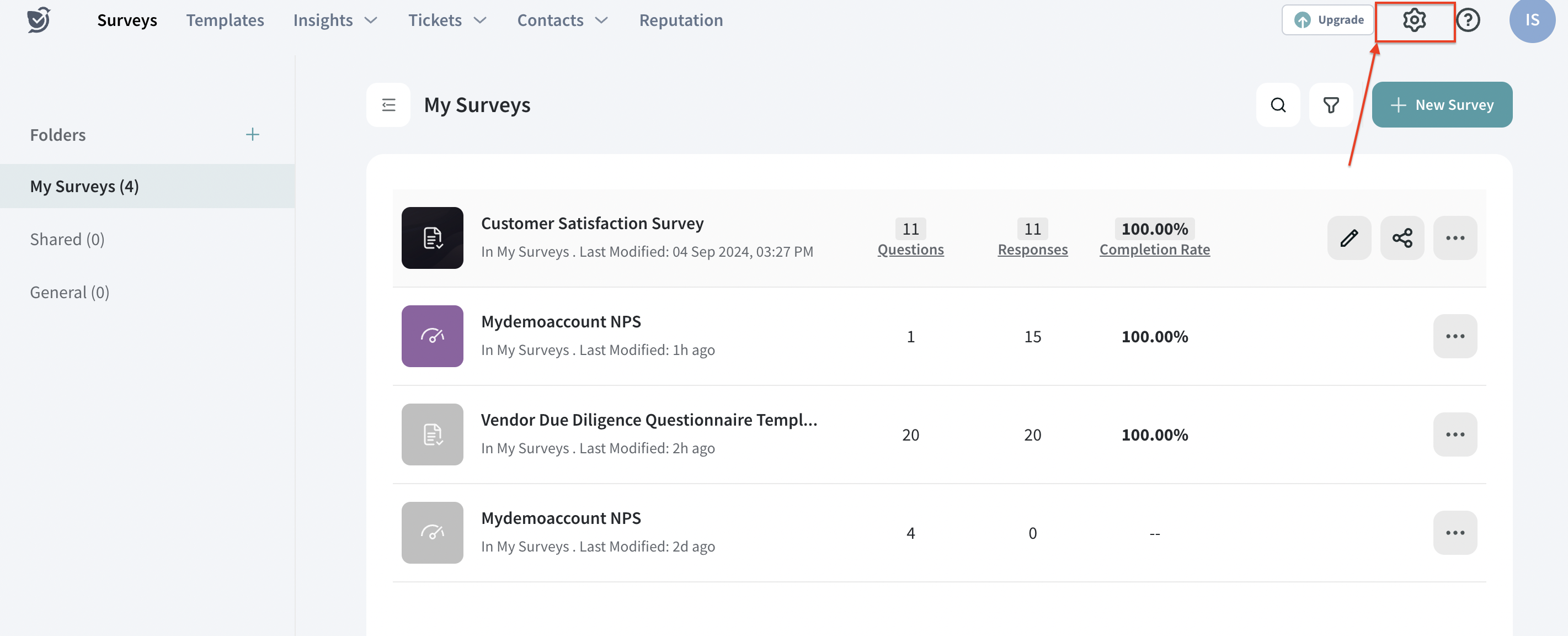Add a new folder with plus icon
This screenshot has width=1568, height=636.
252,135
